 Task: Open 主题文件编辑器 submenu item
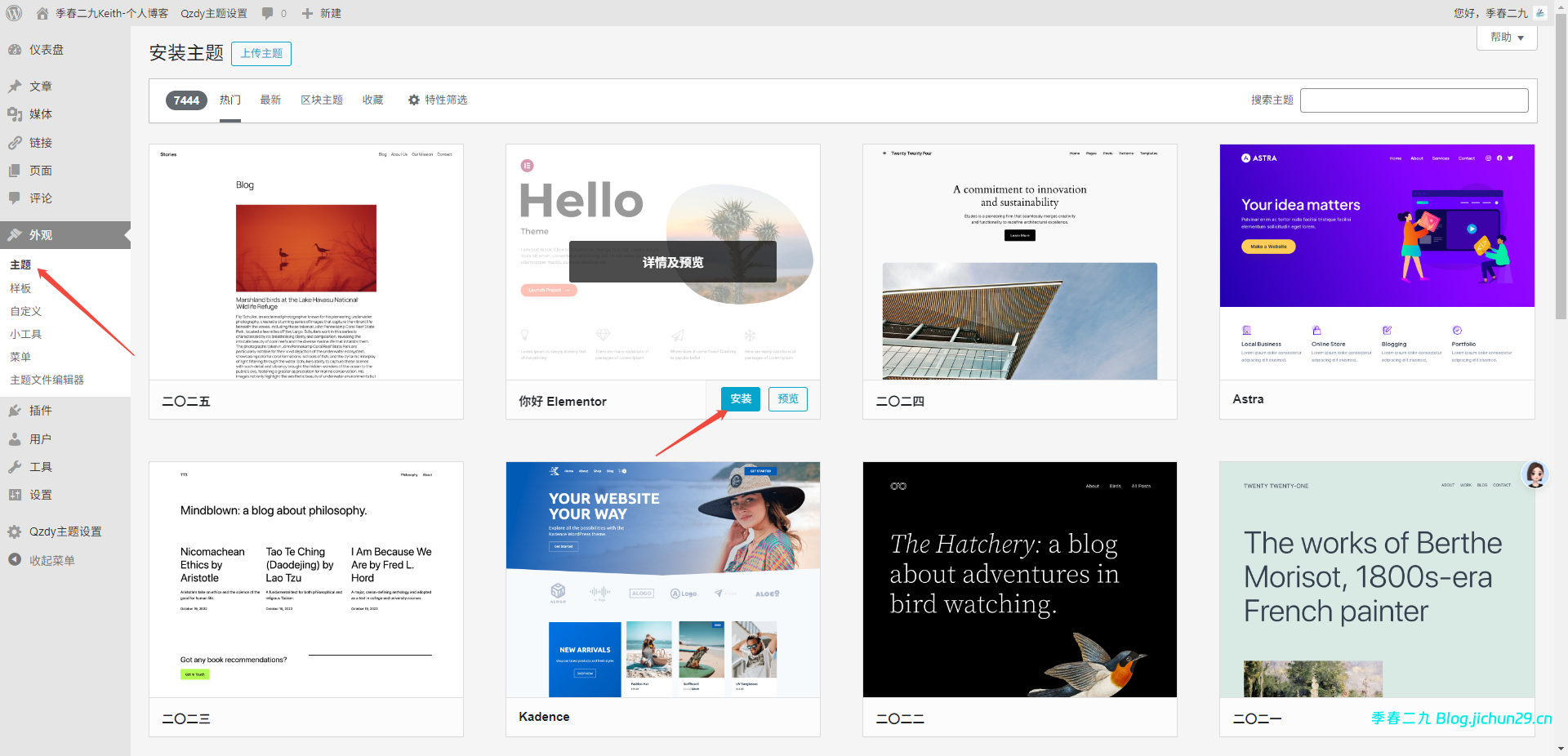click(47, 380)
